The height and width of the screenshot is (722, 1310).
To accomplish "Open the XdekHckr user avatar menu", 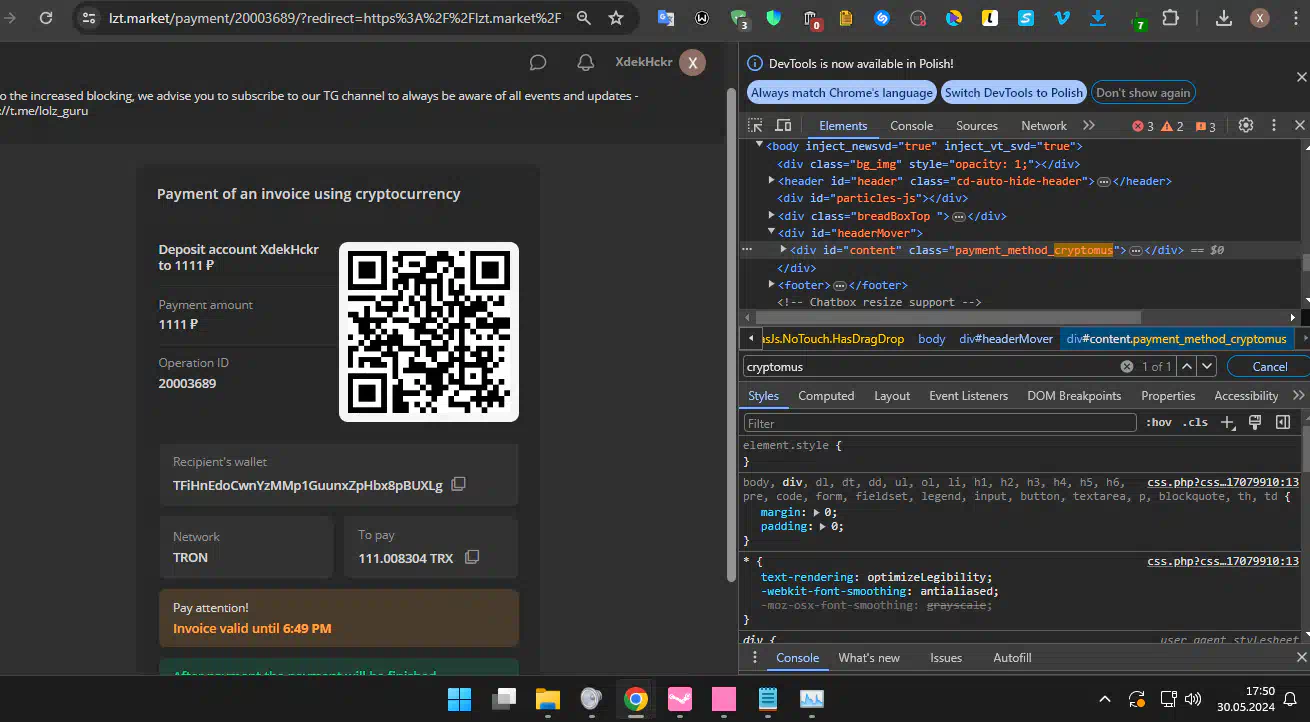I will tap(692, 62).
